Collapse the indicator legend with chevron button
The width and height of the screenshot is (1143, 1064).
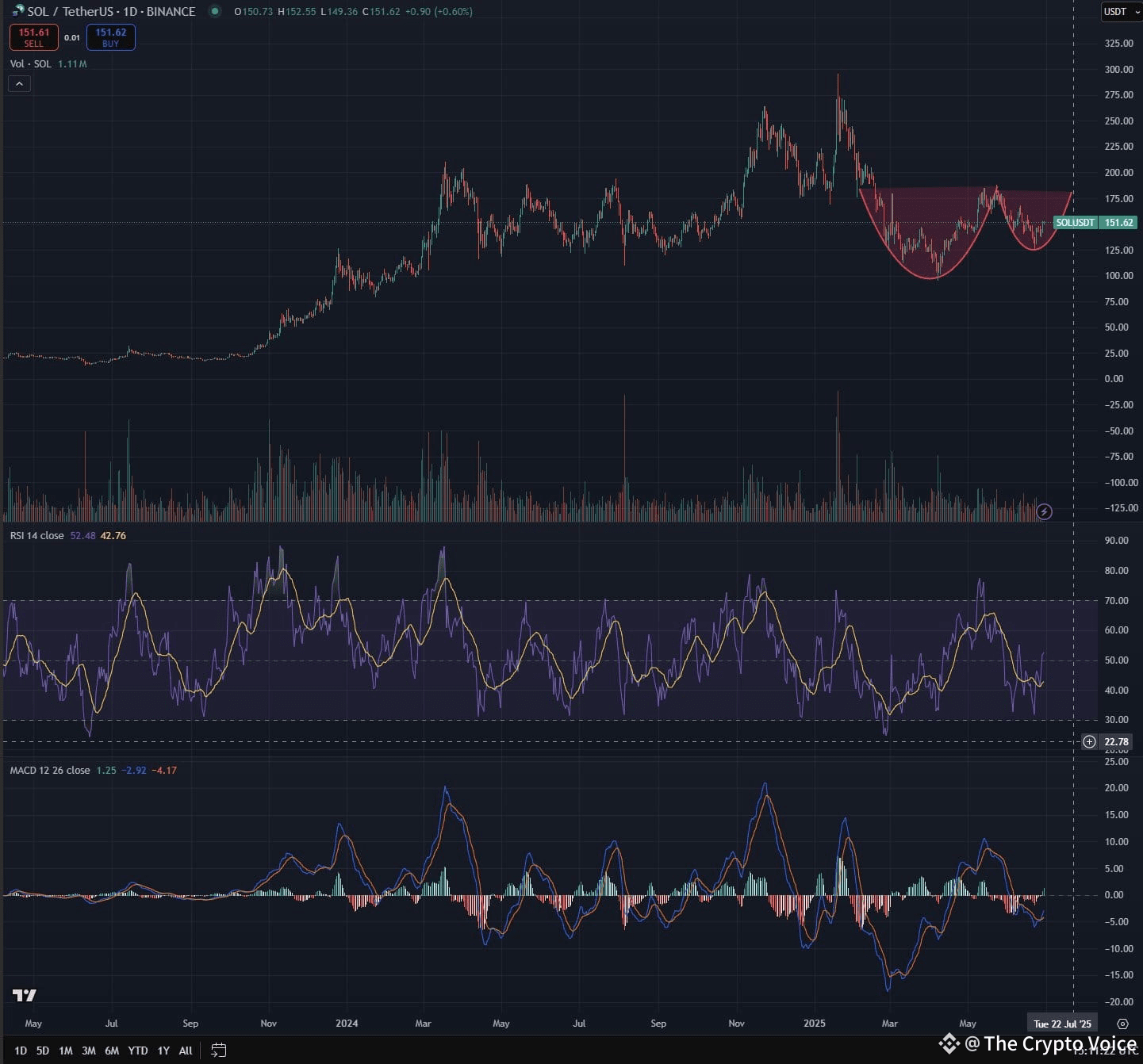tap(19, 83)
